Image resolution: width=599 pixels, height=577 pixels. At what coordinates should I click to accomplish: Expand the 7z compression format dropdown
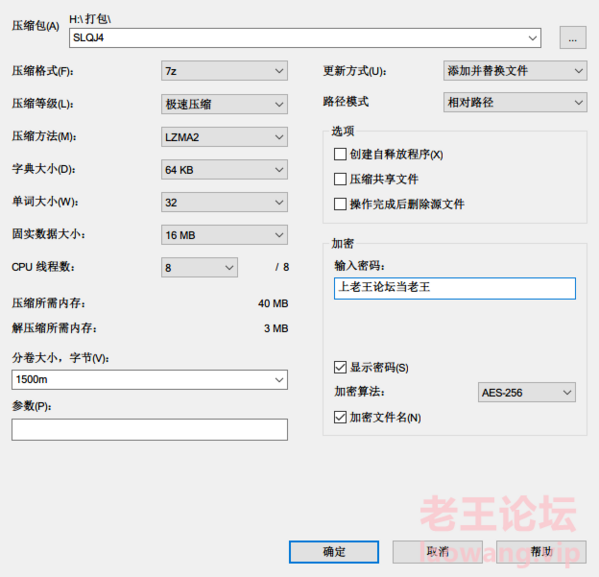tap(224, 71)
